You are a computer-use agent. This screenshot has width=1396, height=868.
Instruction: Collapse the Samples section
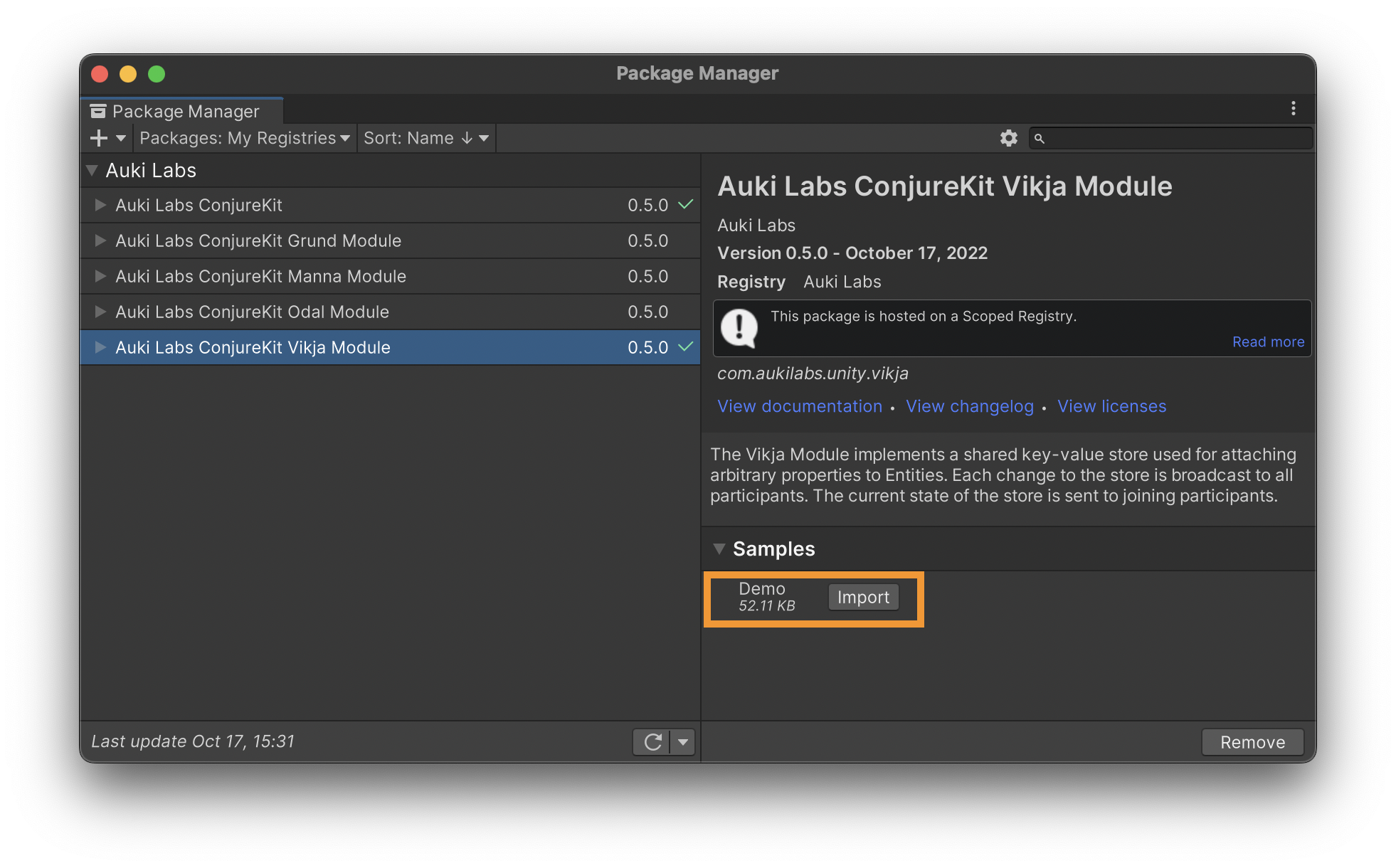(719, 549)
